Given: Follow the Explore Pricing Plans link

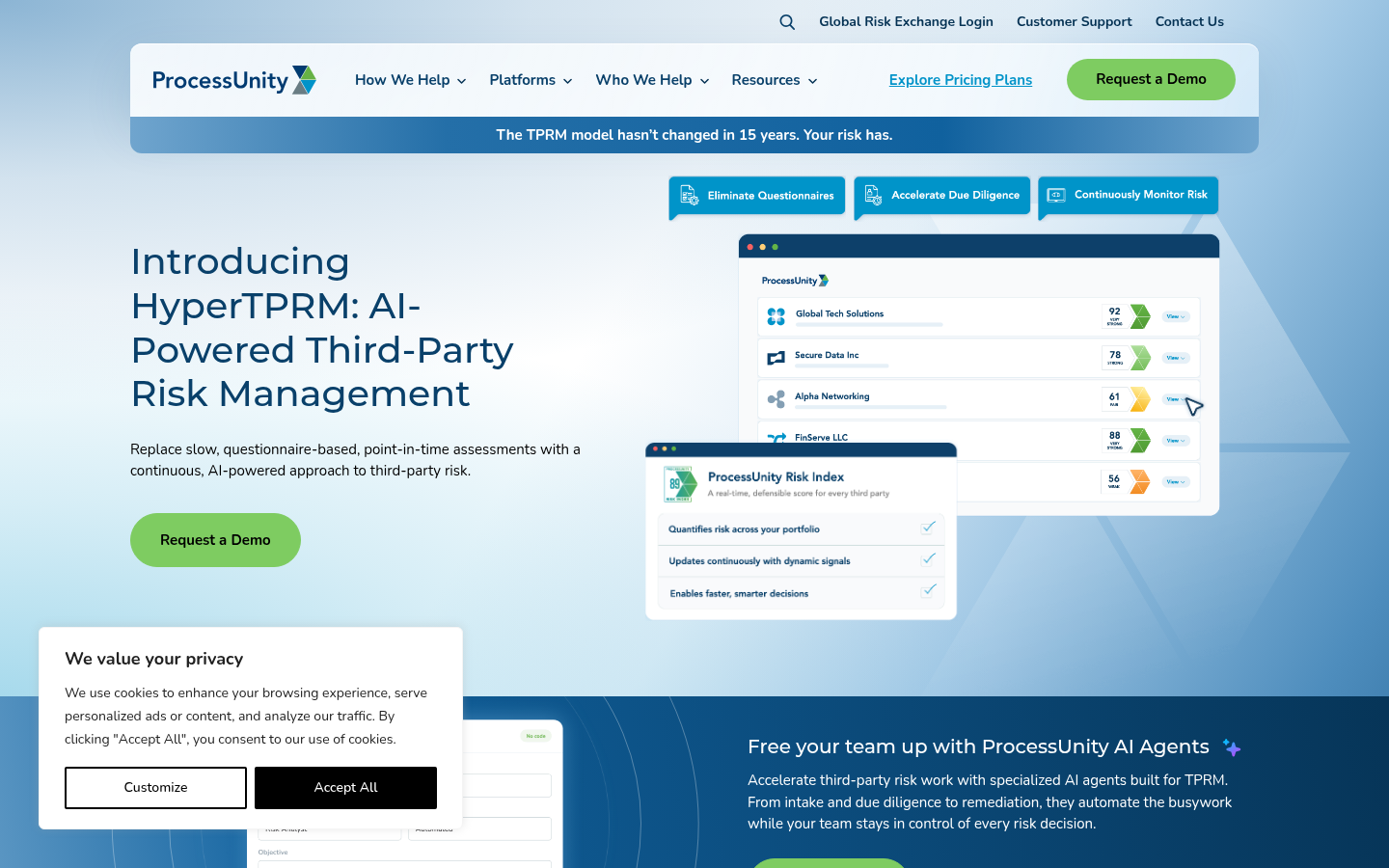Looking at the screenshot, I should click(x=961, y=80).
